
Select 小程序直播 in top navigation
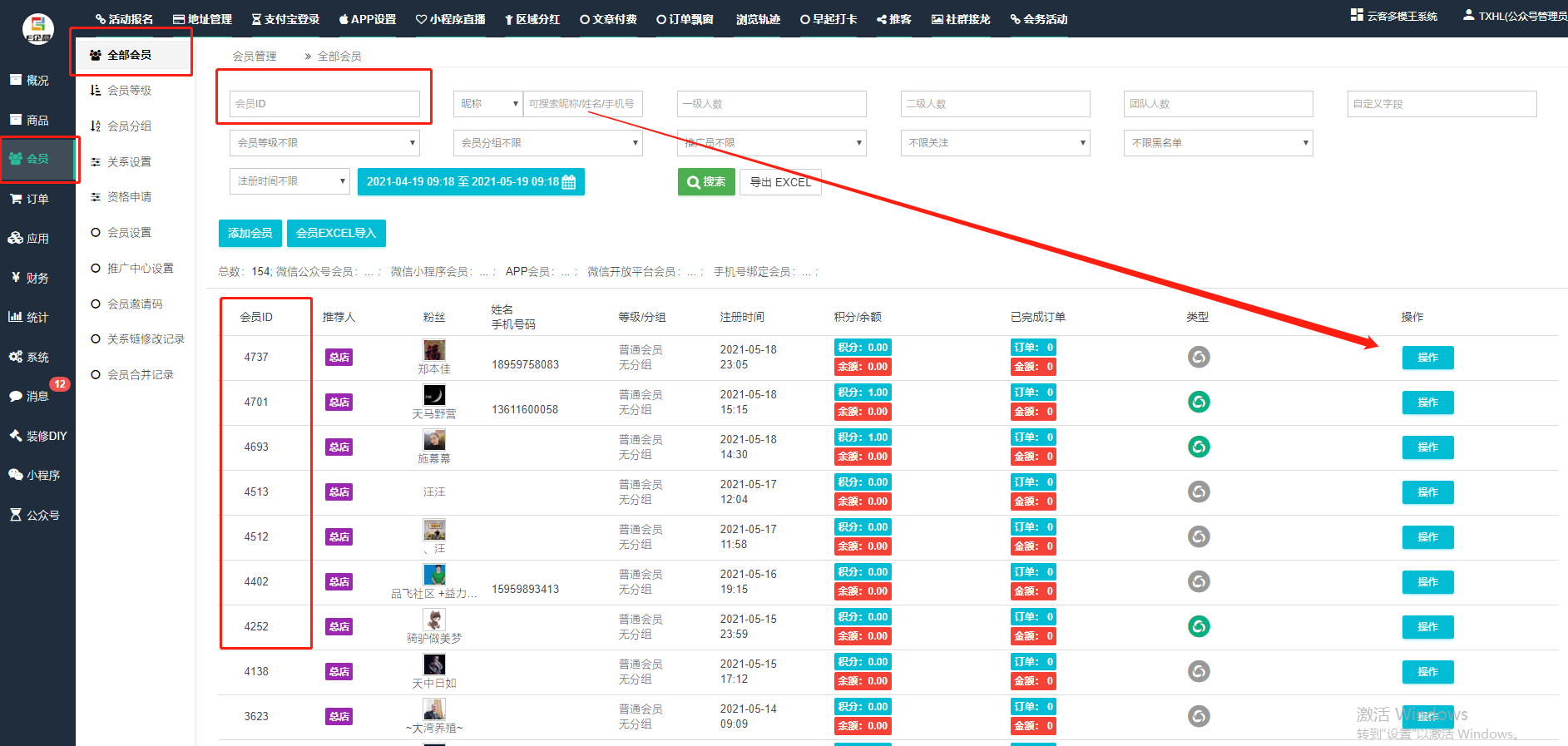click(451, 19)
